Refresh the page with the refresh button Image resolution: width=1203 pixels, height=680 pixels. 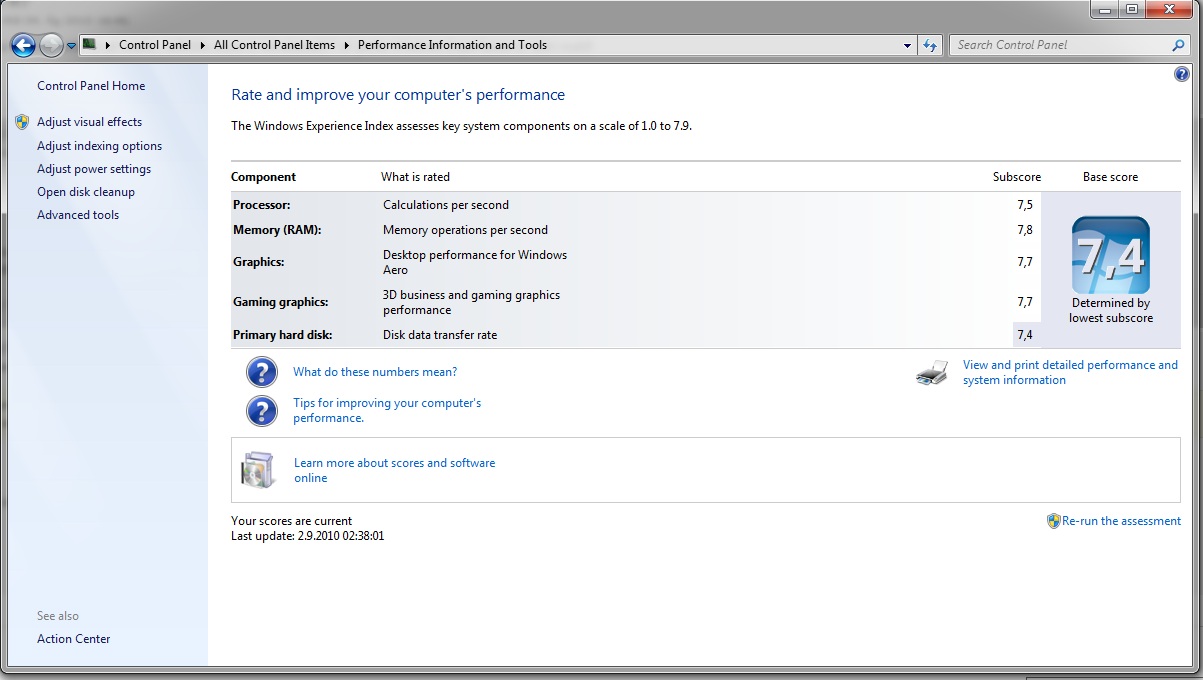[931, 45]
